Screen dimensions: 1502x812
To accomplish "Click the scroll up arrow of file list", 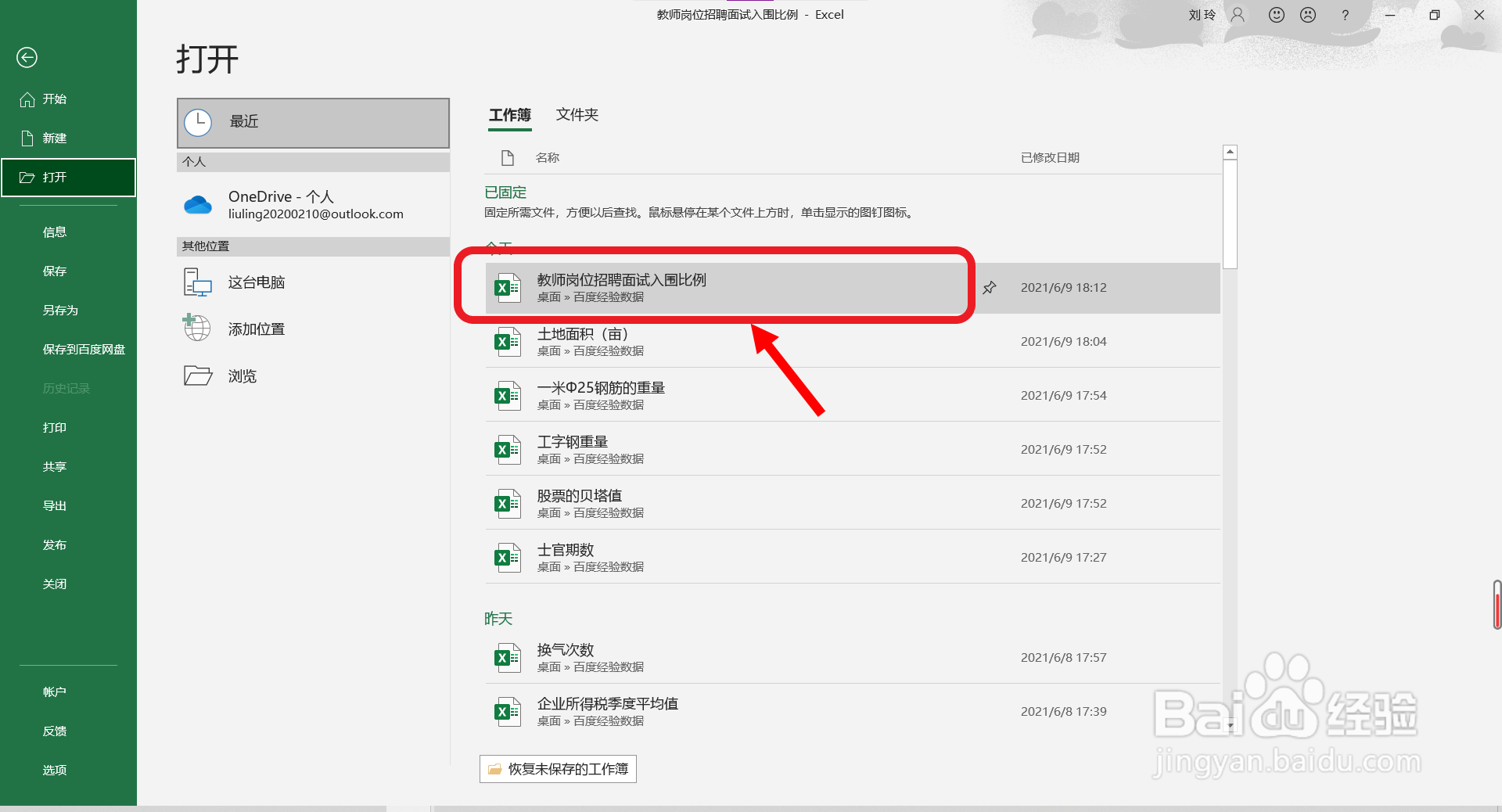I will tap(1230, 152).
